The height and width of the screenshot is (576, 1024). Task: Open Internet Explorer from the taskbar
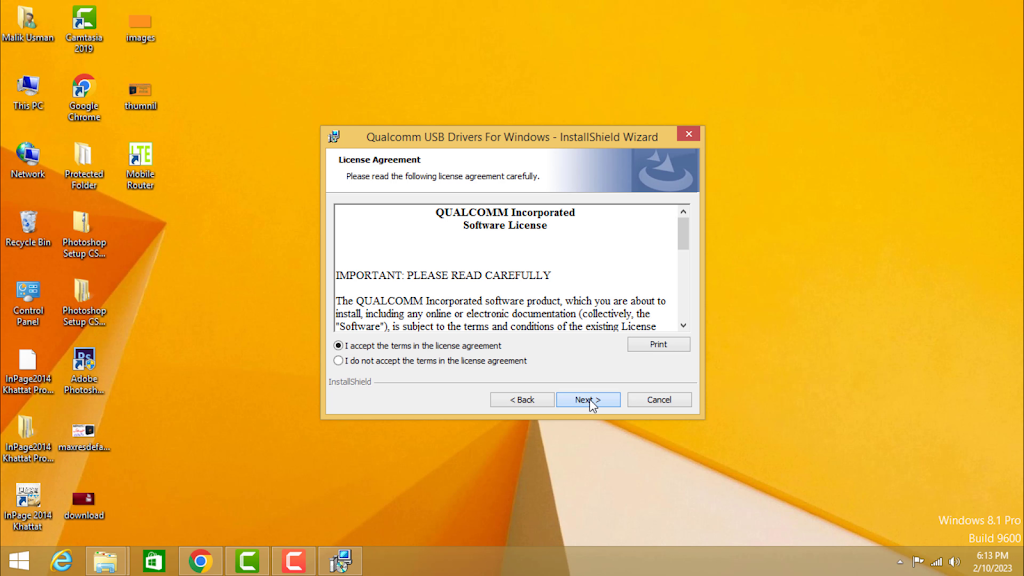(x=62, y=561)
